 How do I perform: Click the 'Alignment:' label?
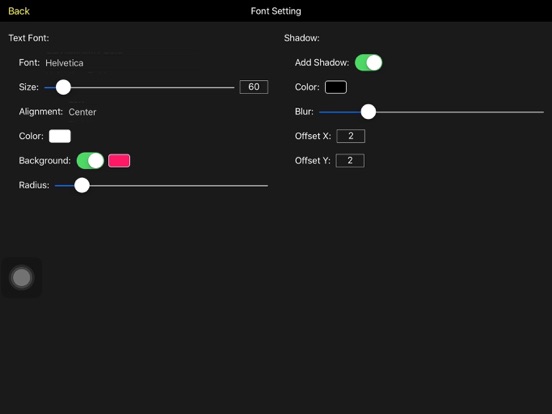(41, 112)
